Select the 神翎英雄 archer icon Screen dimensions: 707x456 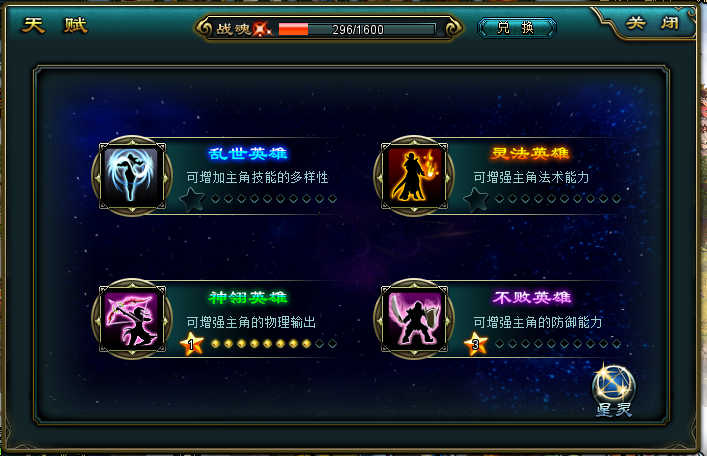(x=132, y=319)
